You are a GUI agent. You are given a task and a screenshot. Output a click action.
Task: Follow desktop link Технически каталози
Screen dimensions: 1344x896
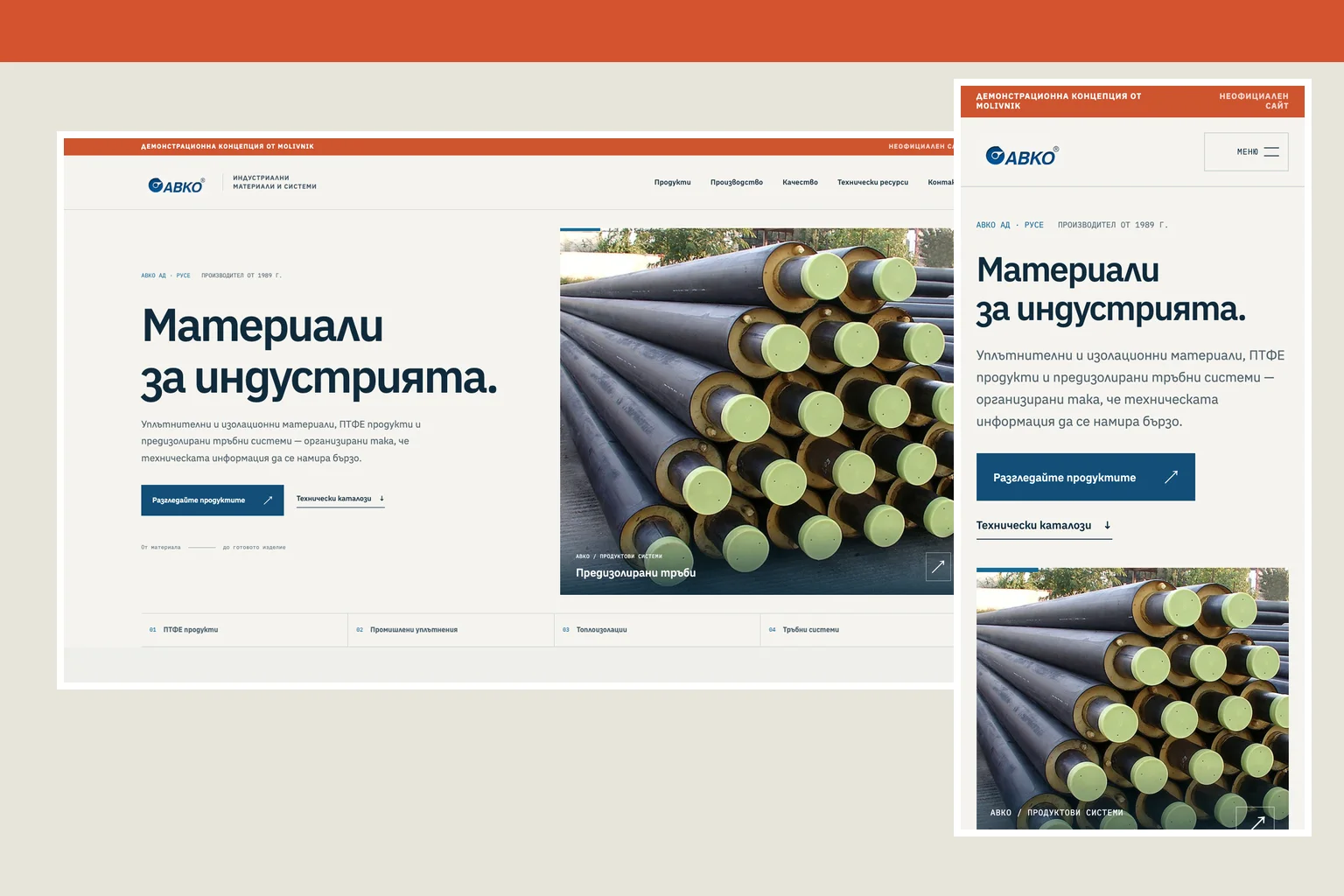(340, 500)
